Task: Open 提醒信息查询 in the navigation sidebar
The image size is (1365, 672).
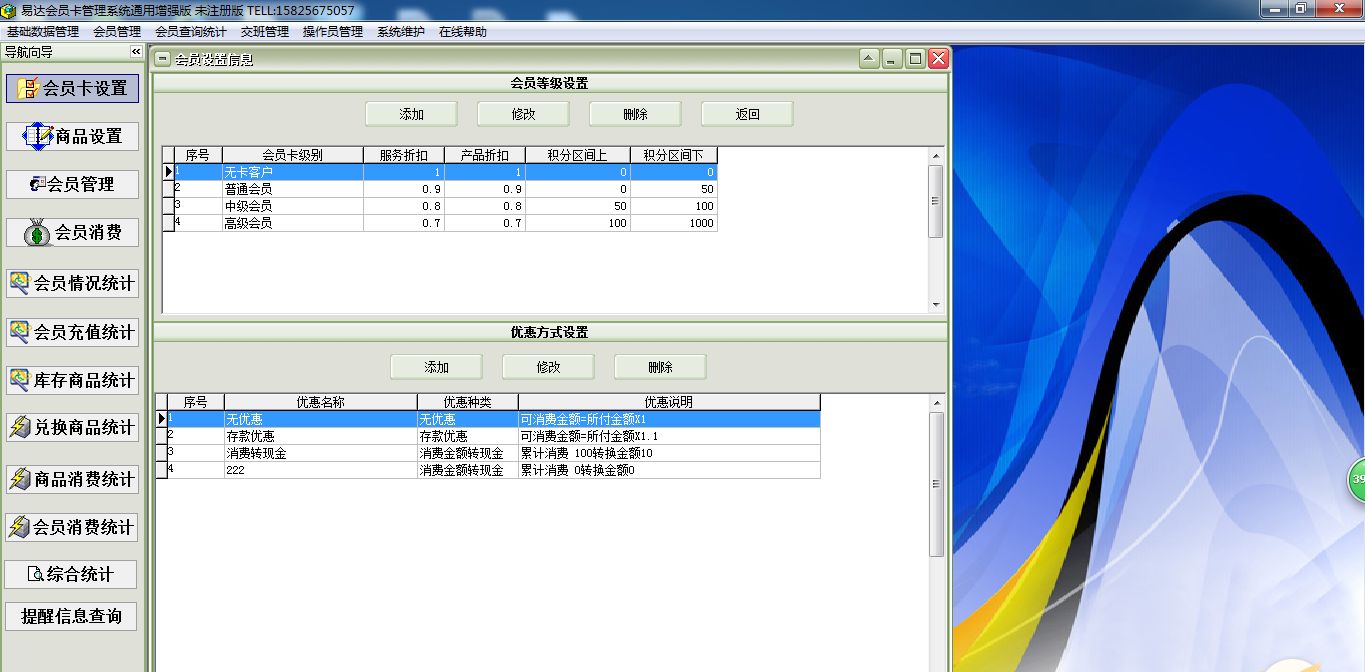Action: (x=72, y=616)
